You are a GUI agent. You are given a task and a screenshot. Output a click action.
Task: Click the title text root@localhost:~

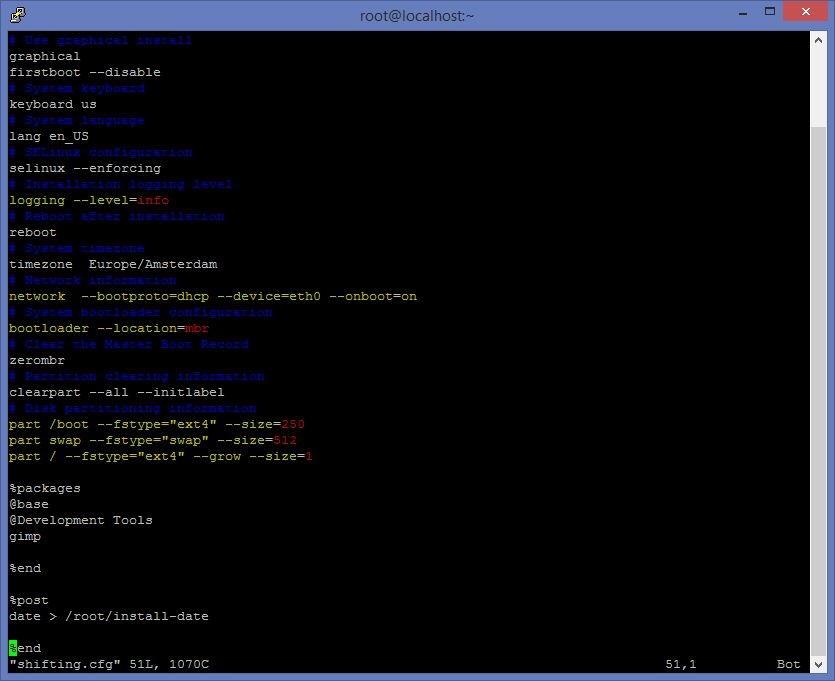416,16
